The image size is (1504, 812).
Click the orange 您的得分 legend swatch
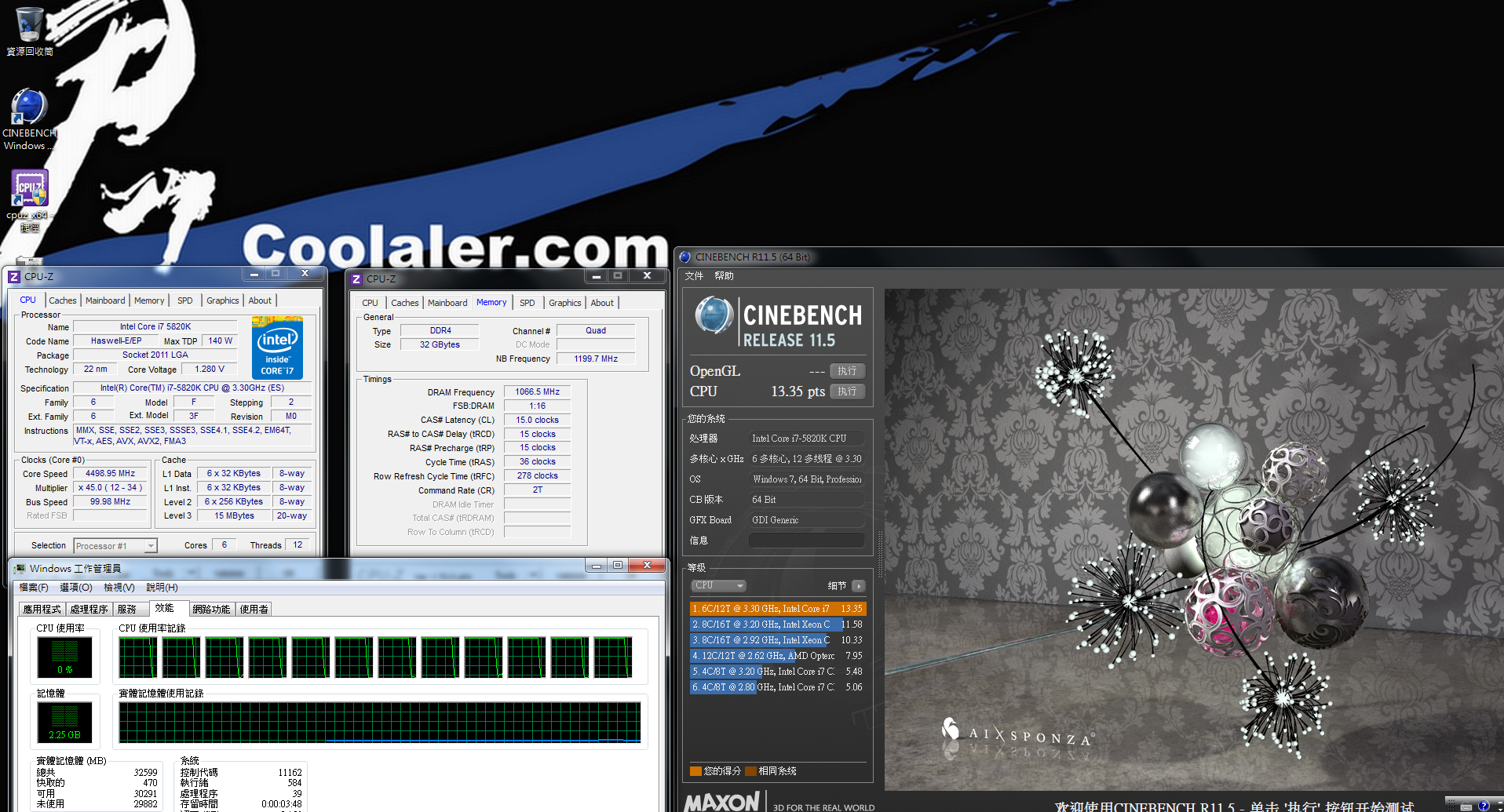coord(695,771)
